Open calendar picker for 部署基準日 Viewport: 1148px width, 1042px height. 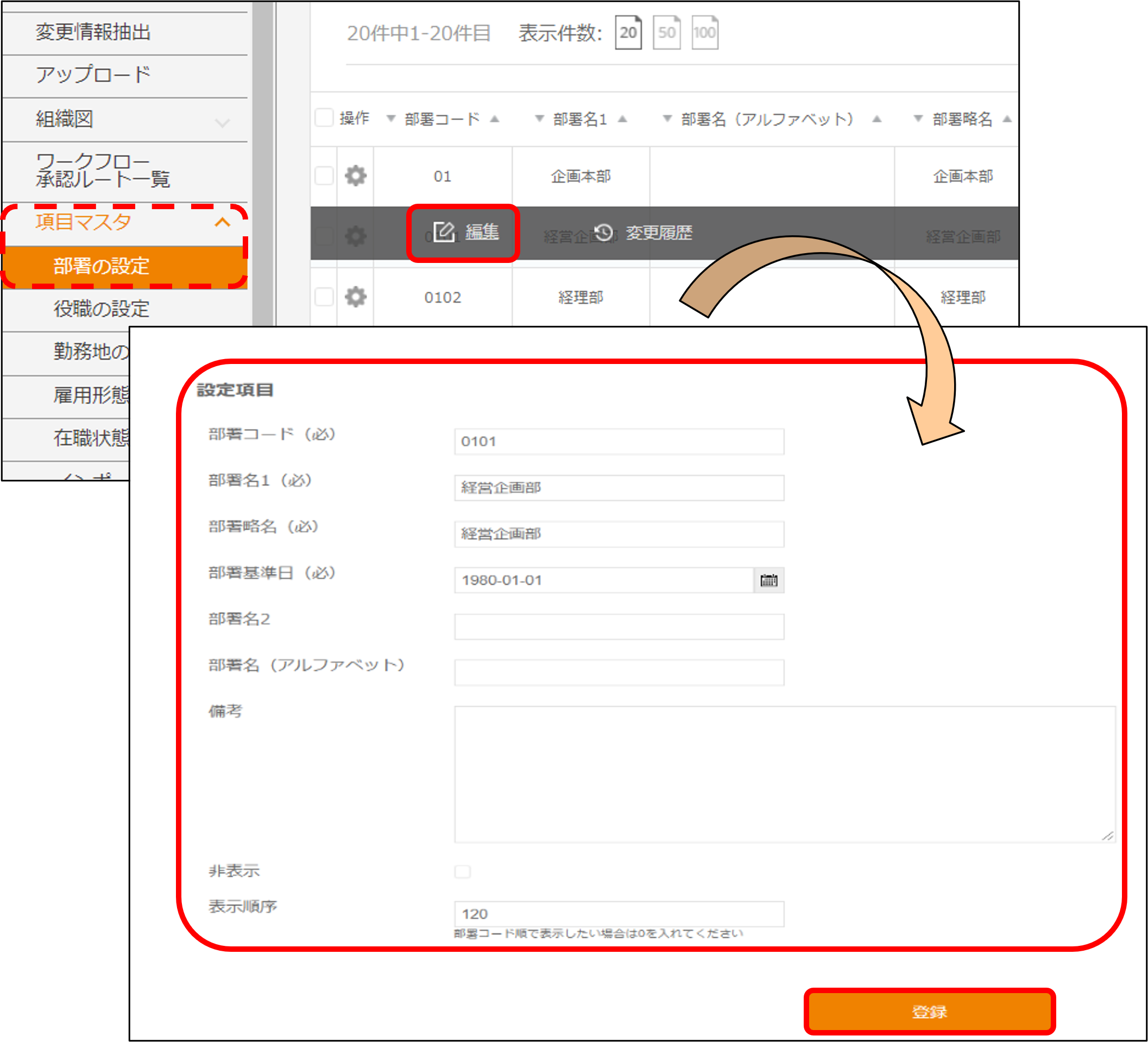pos(768,580)
